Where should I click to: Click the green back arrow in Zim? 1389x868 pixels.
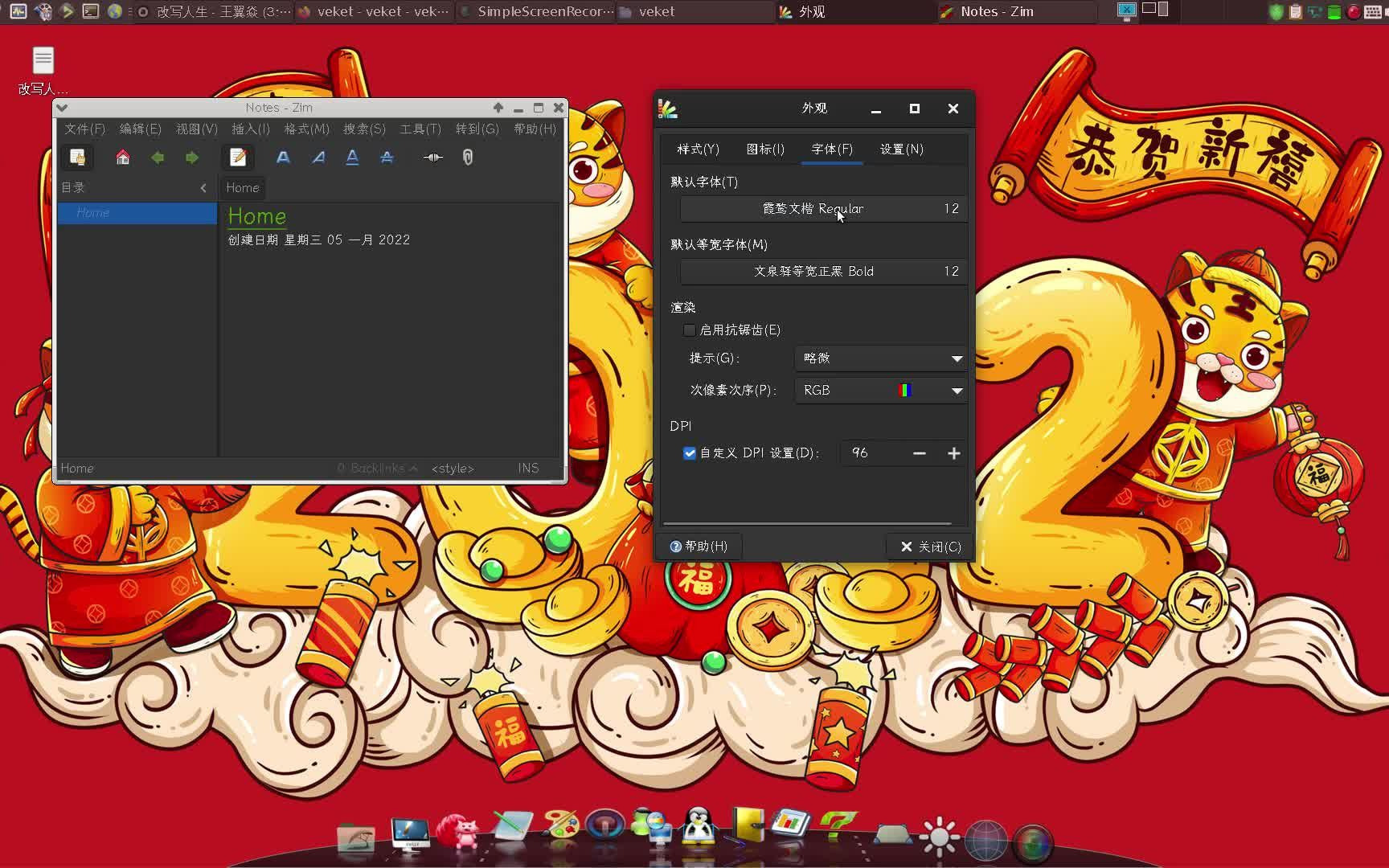[158, 158]
